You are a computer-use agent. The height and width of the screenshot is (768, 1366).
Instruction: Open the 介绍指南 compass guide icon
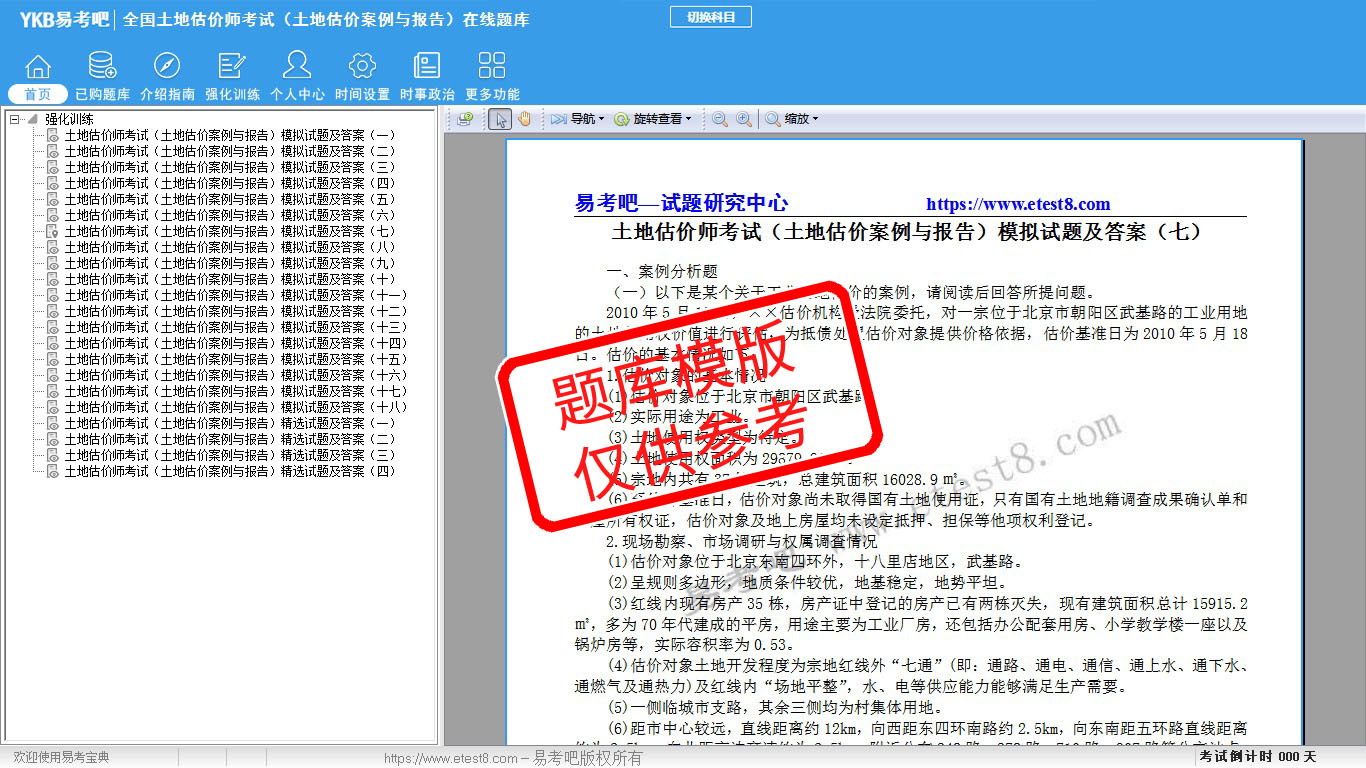167,76
